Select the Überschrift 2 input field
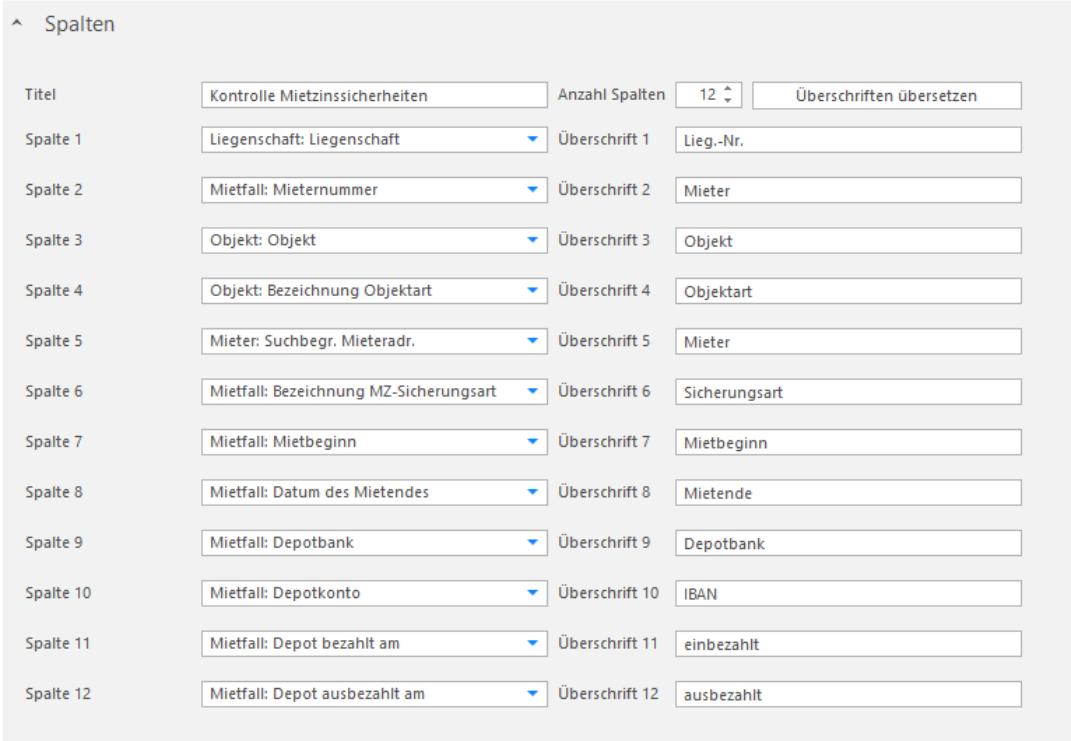 pyautogui.click(x=848, y=191)
